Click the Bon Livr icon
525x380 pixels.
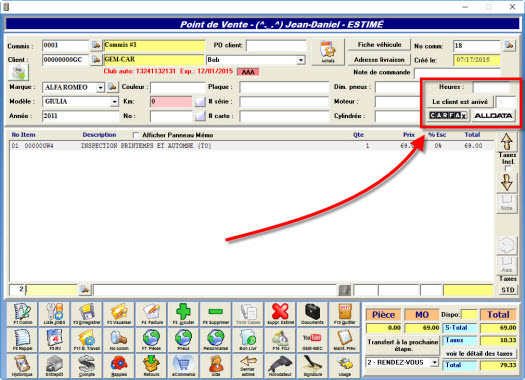pyautogui.click(x=248, y=340)
